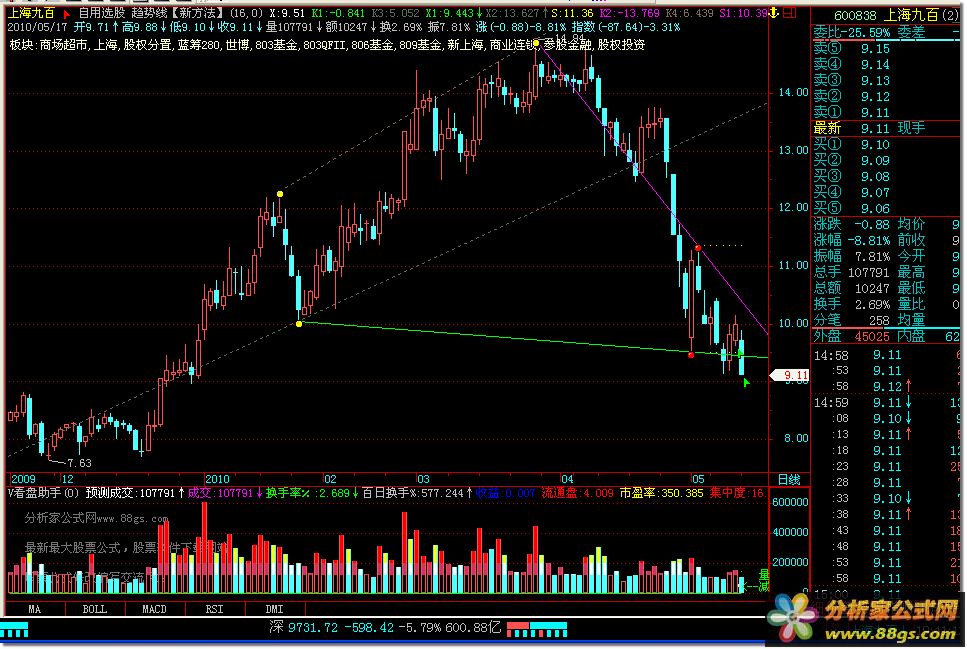Click the 市盈率:350.385 value in volume header
The width and height of the screenshot is (967, 649).
point(661,493)
